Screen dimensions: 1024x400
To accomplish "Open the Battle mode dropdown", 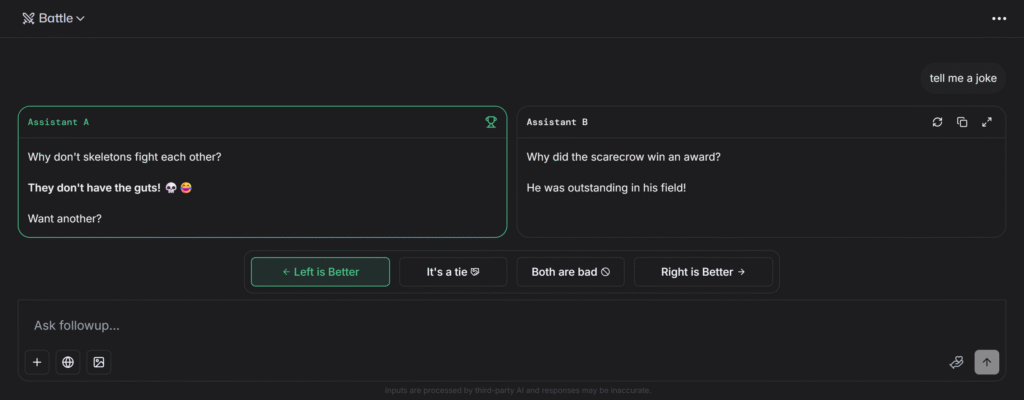I will pyautogui.click(x=55, y=18).
